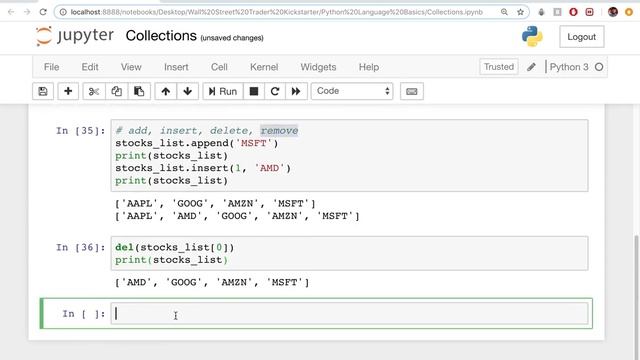Open the command palette keyboard icon
The image size is (640, 360).
[412, 91]
